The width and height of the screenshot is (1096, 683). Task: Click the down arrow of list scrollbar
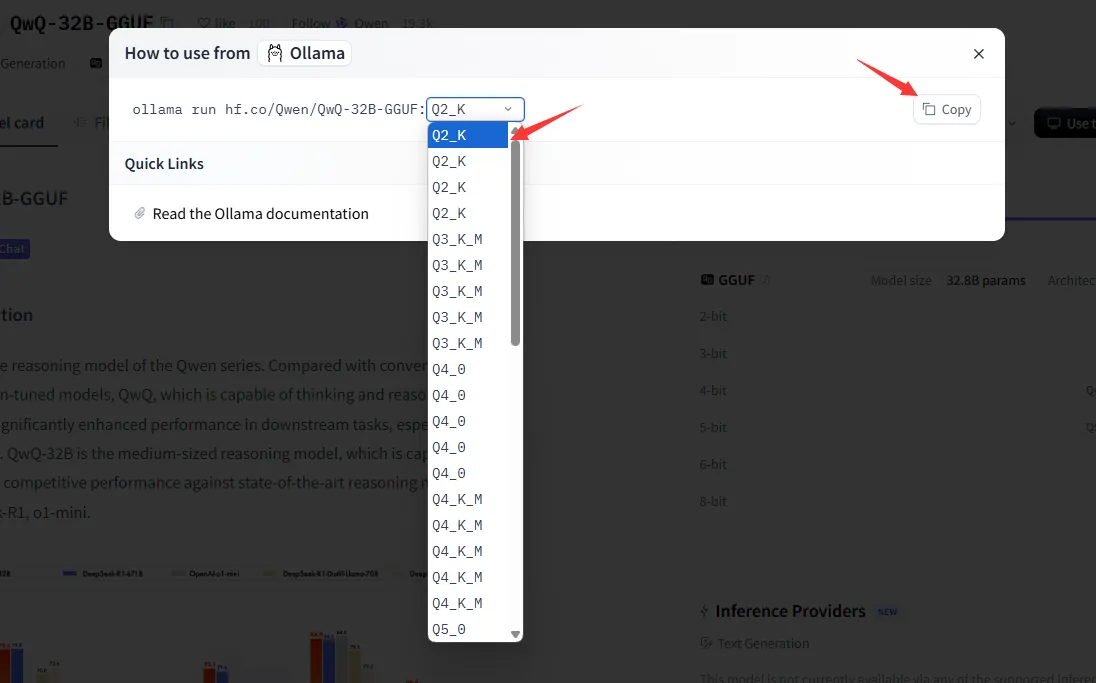click(515, 634)
